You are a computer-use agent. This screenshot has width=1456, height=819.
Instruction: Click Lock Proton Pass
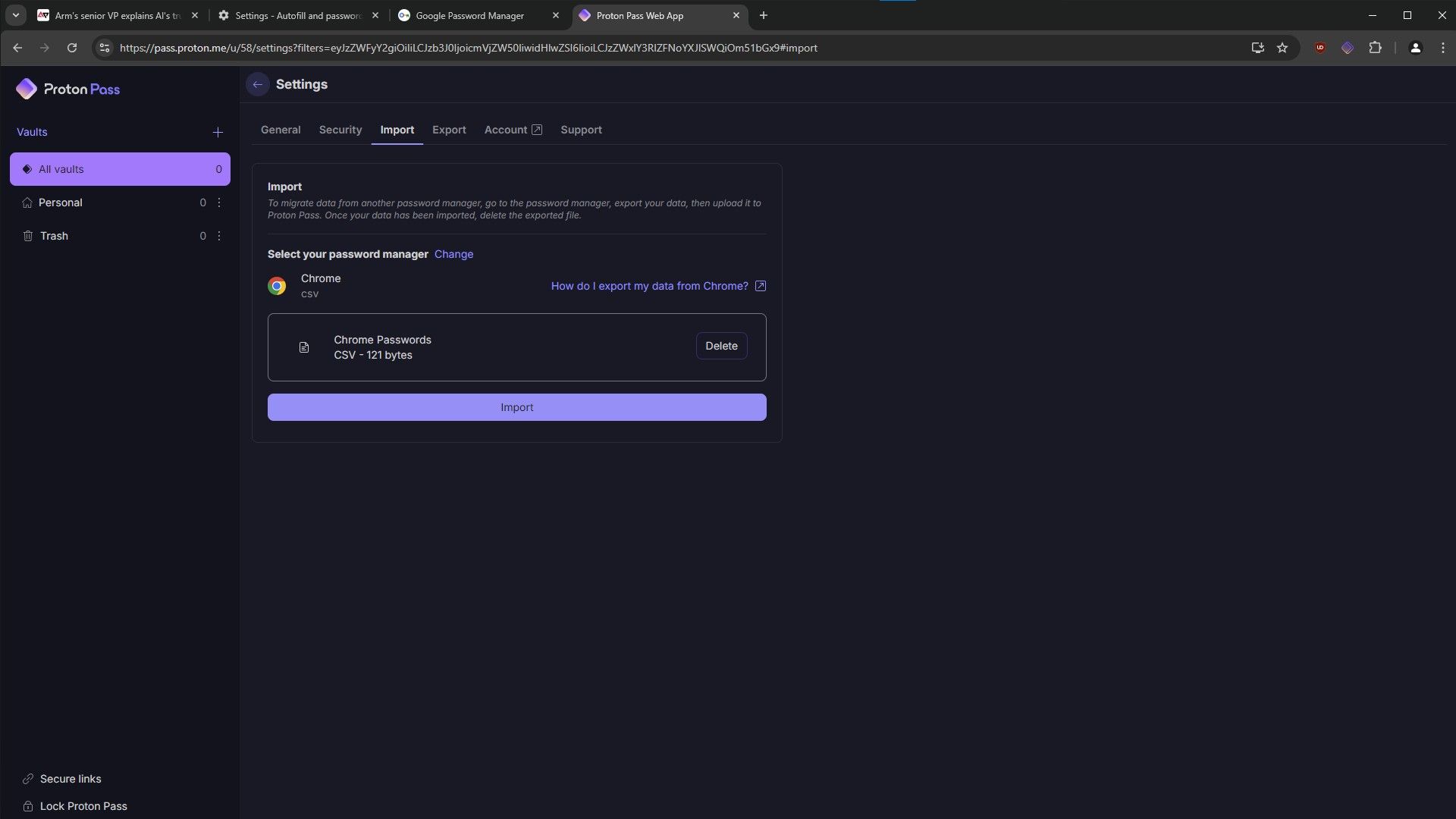[83, 806]
